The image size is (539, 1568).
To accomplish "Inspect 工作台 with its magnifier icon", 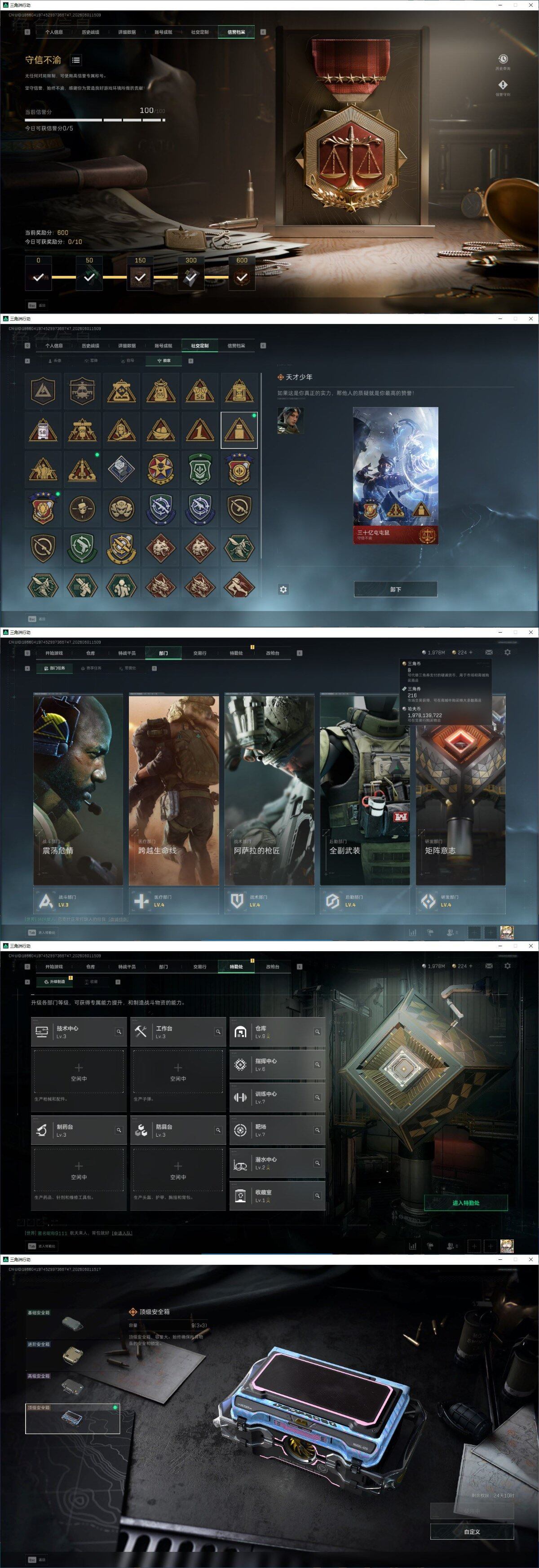I will tap(218, 1032).
